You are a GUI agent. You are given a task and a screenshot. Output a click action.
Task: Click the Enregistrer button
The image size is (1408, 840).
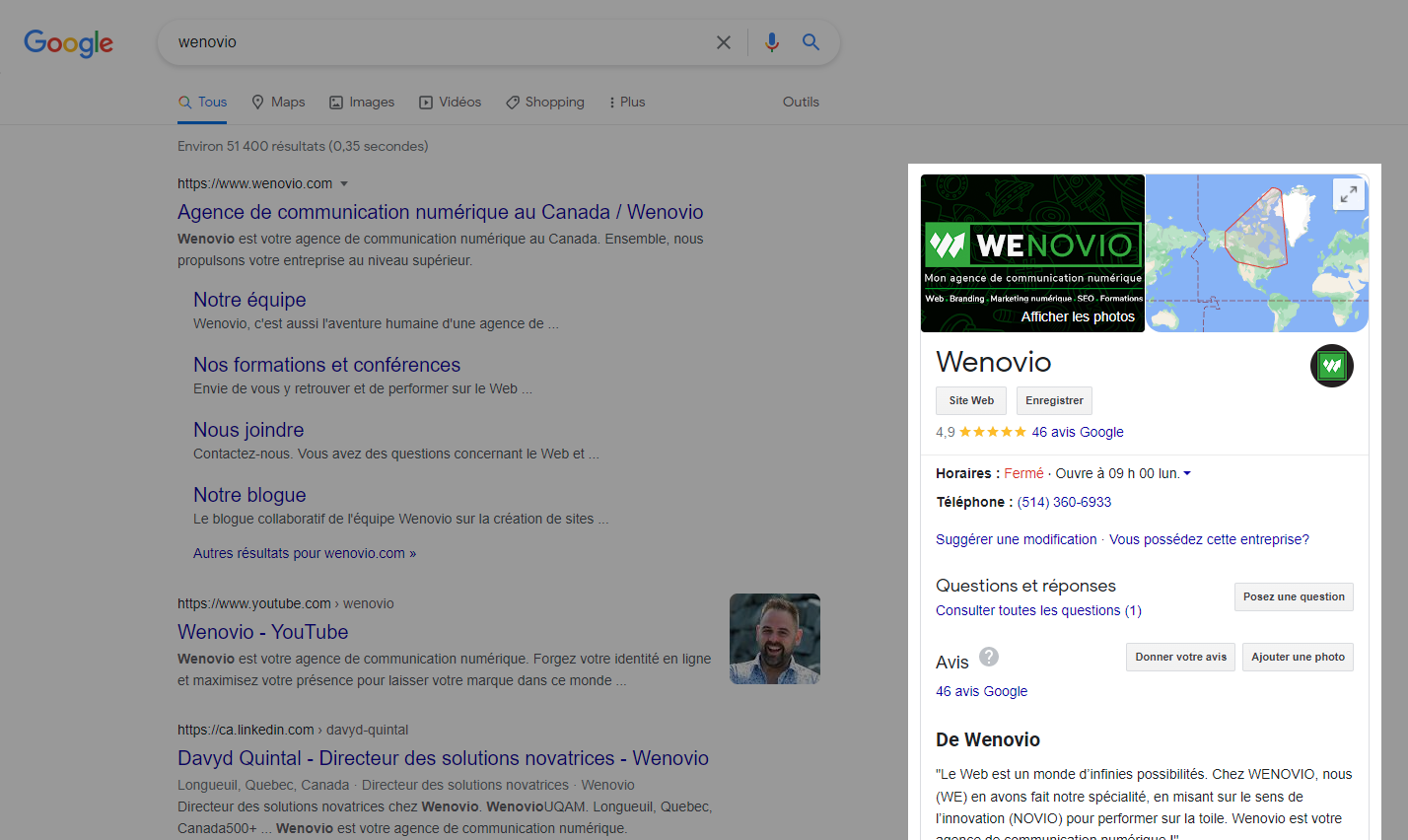pos(1054,400)
